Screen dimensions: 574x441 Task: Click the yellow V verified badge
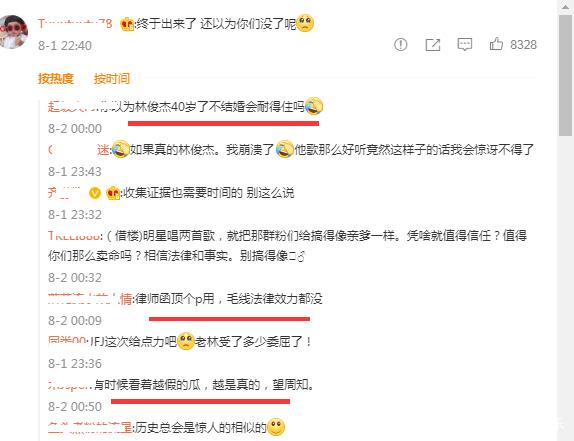[x=95, y=193]
